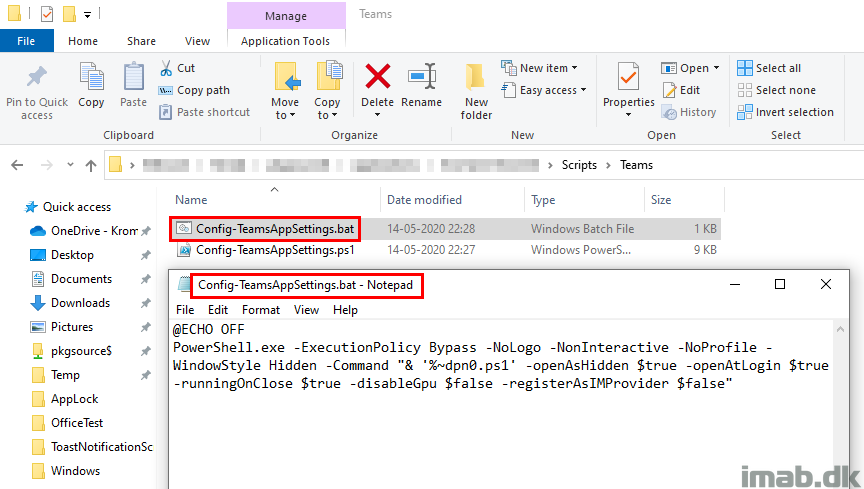The image size is (864, 489).
Task: Click the Open button in ribbon
Action: [685, 68]
